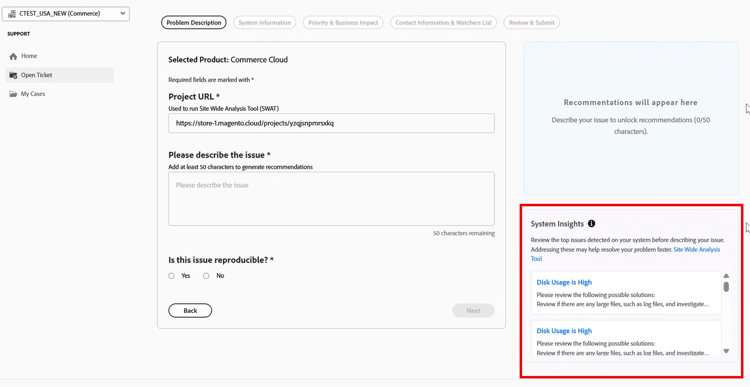Open the Problem Description step

coord(194,22)
